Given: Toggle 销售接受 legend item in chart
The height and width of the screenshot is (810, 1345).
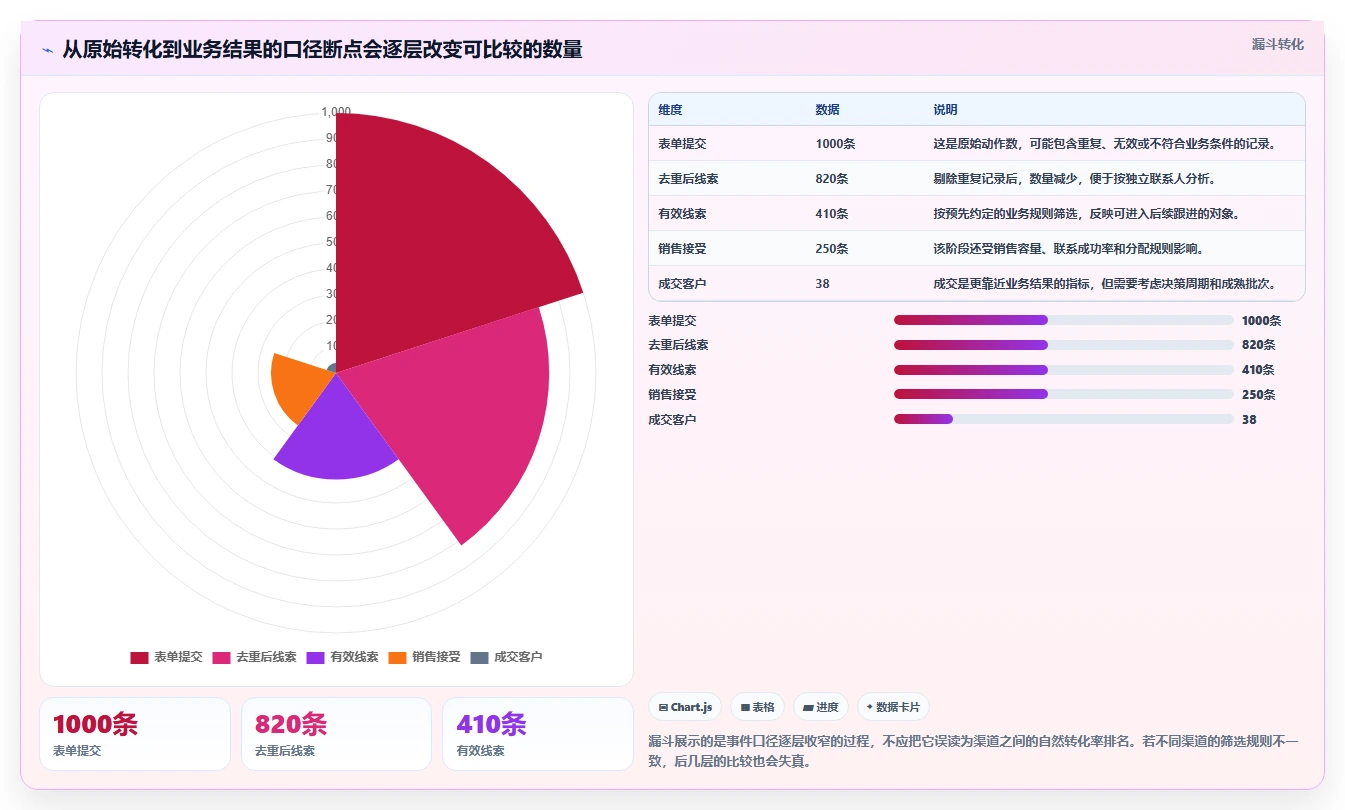Looking at the screenshot, I should pyautogui.click(x=424, y=657).
